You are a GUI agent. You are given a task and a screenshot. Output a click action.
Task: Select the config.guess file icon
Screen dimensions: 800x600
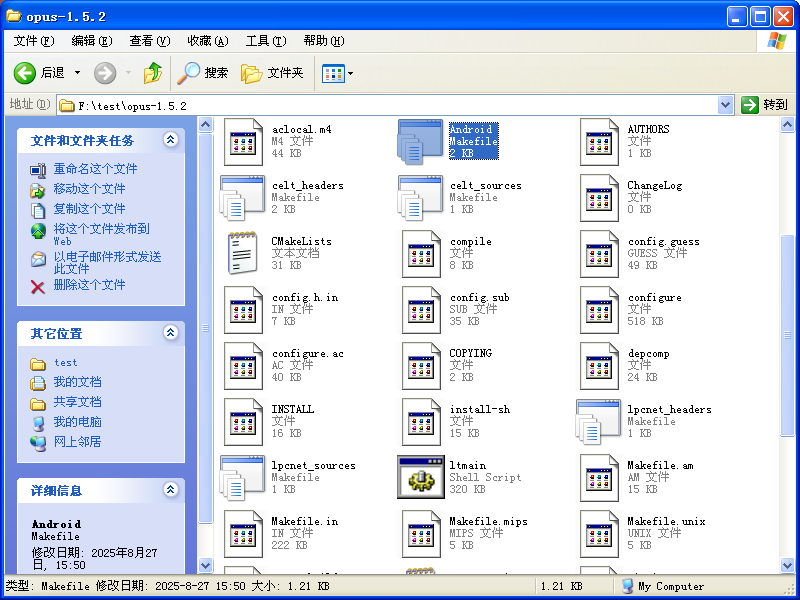[599, 254]
